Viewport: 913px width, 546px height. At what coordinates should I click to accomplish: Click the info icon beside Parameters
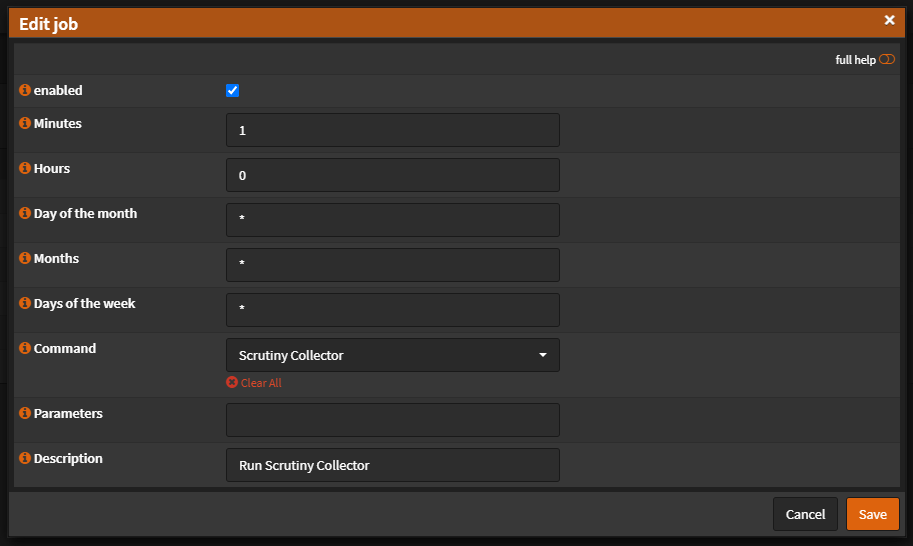click(x=24, y=413)
